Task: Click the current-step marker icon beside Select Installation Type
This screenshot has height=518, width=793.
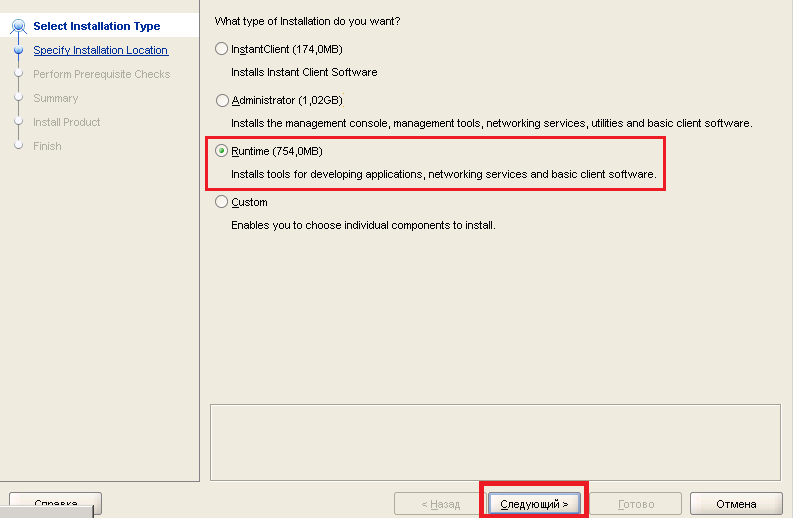Action: [x=19, y=25]
